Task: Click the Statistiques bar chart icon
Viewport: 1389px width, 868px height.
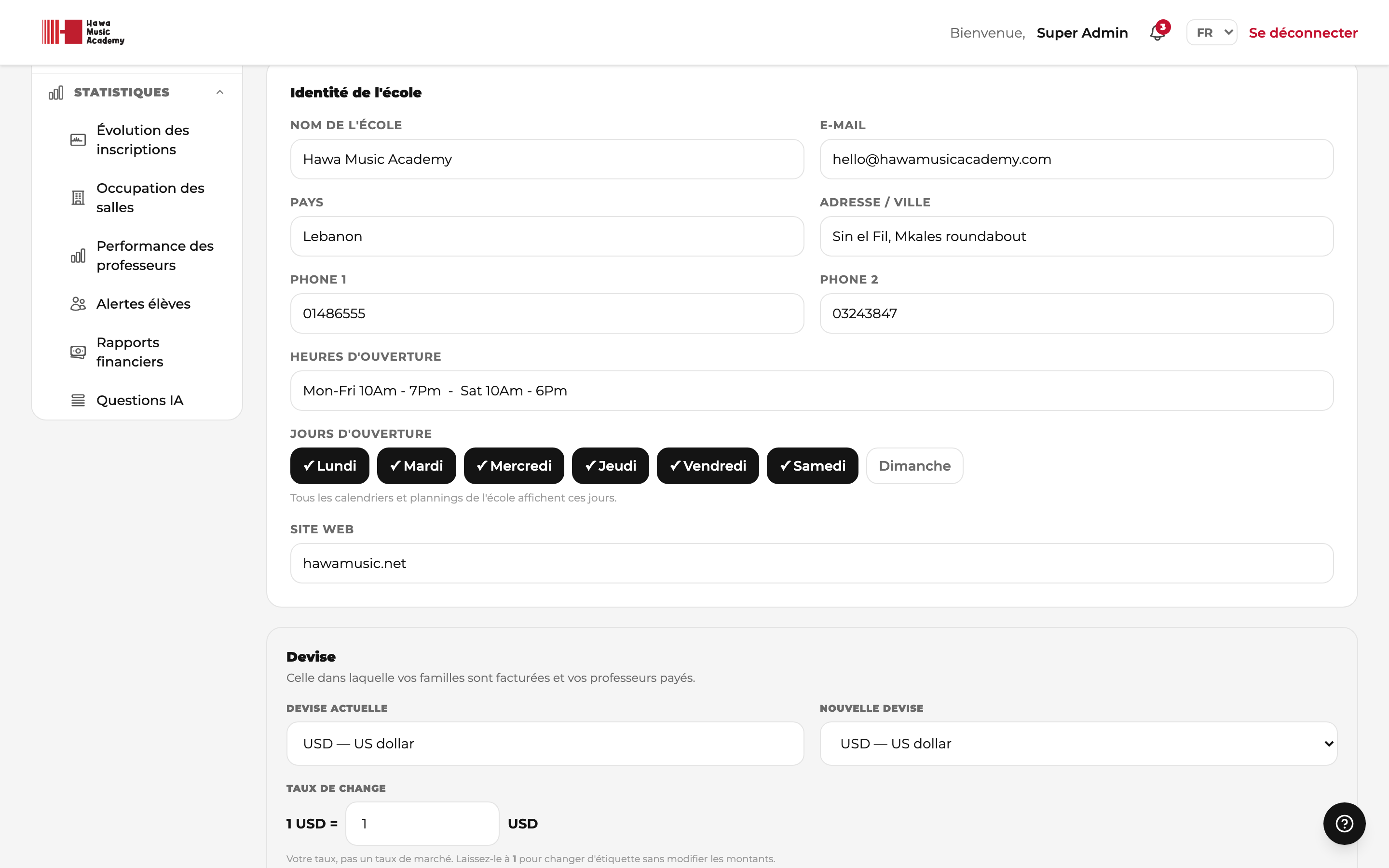Action: coord(55,93)
